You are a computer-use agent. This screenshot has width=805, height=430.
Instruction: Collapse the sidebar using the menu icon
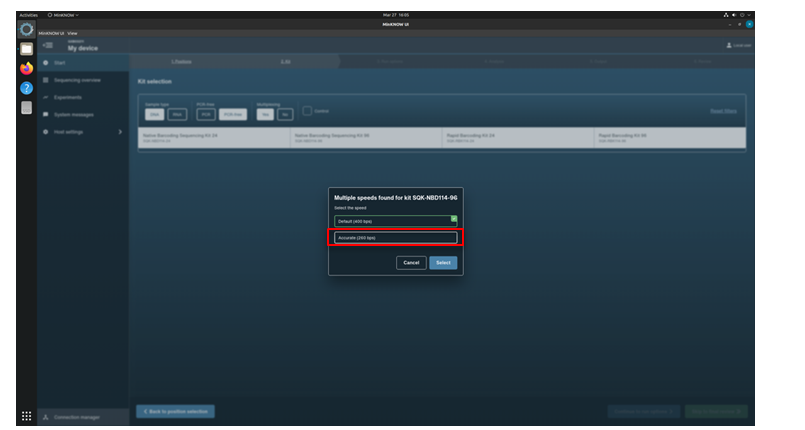point(48,45)
